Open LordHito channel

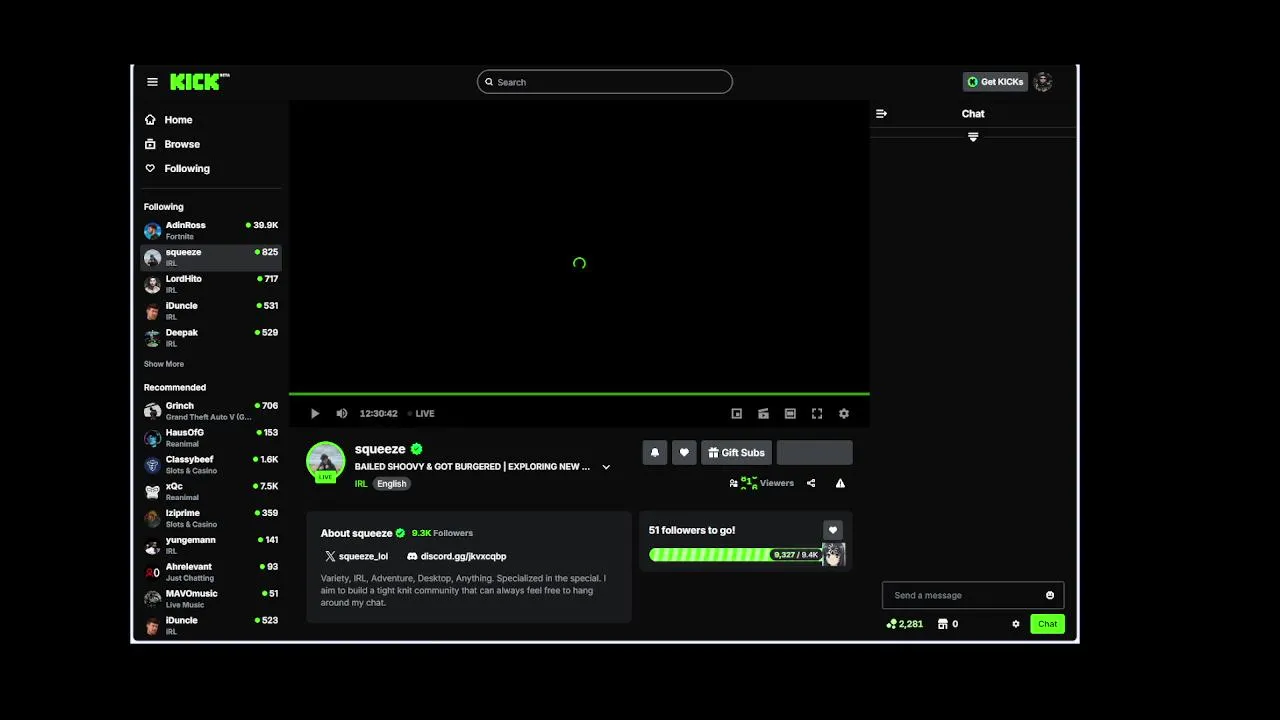(x=211, y=284)
